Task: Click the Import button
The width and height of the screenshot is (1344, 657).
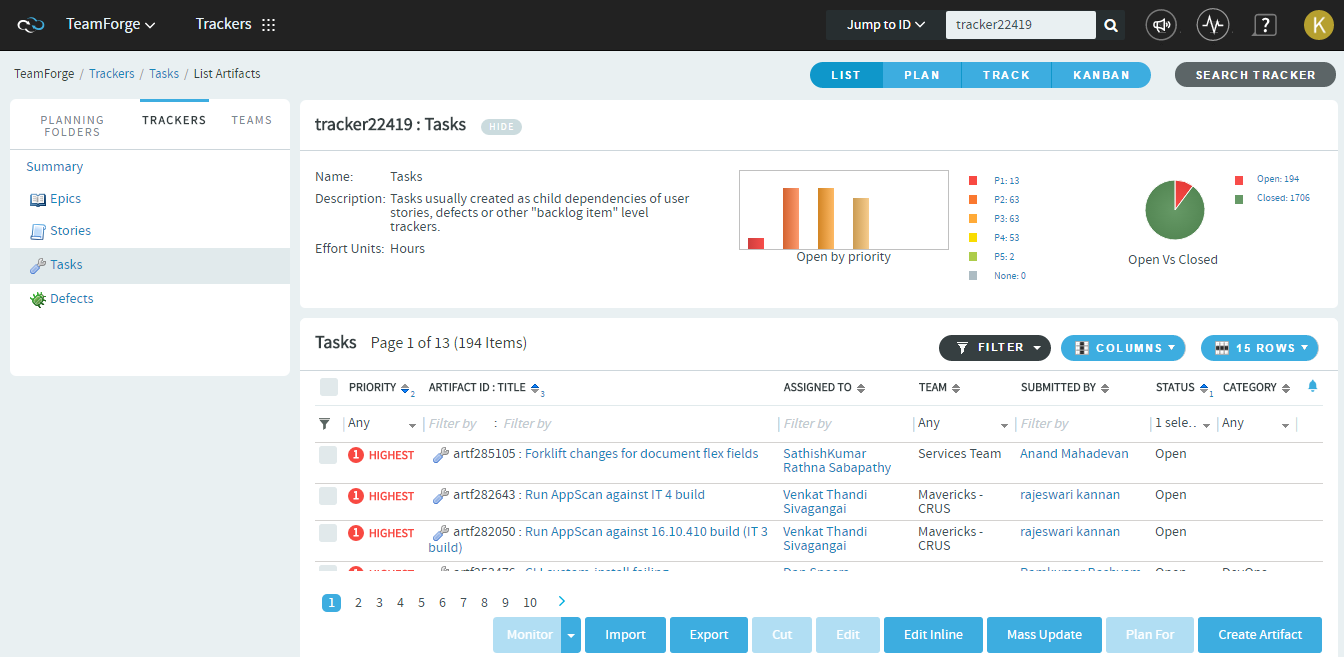Action: (x=625, y=635)
